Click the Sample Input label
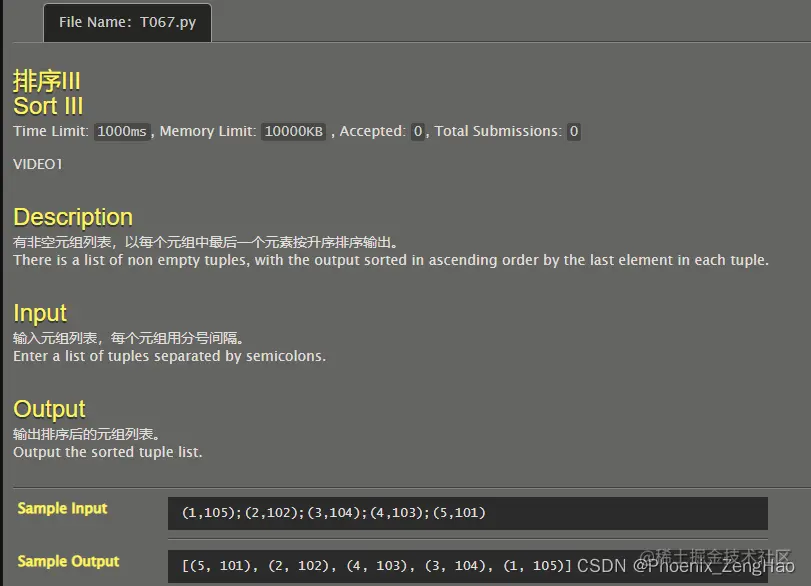The image size is (811, 586). (x=63, y=508)
